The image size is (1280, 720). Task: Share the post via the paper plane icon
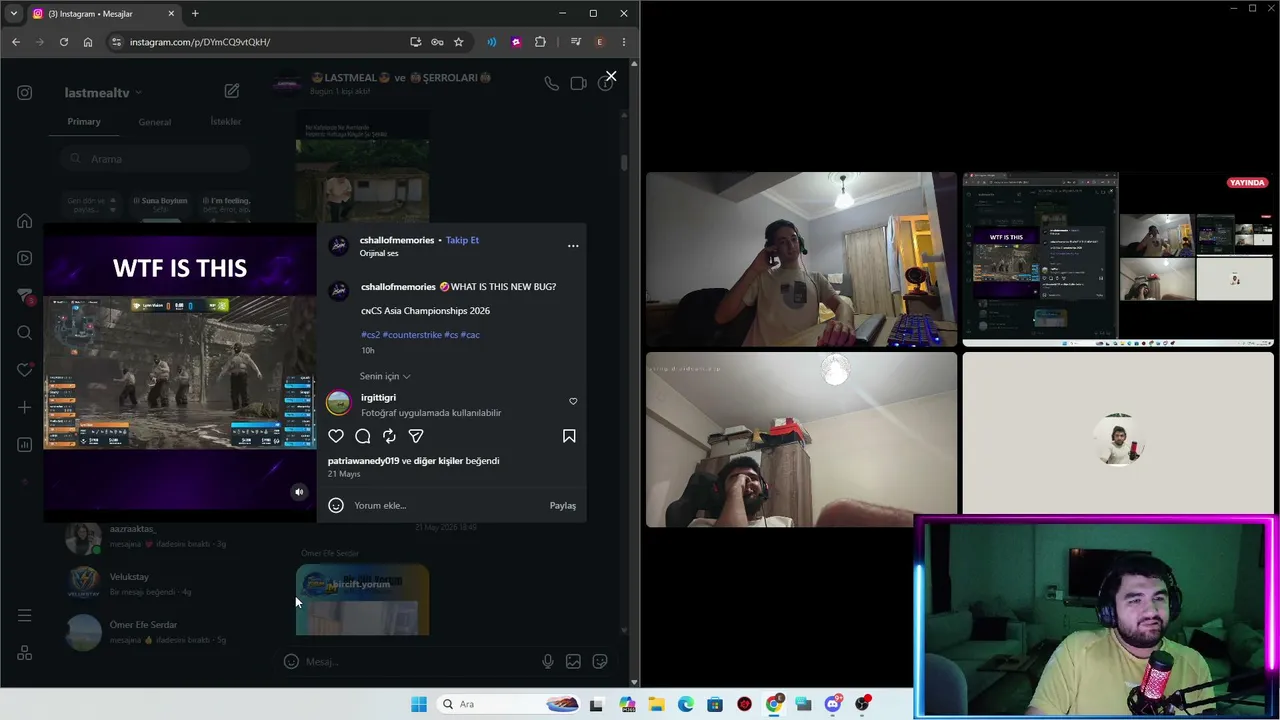tap(416, 436)
